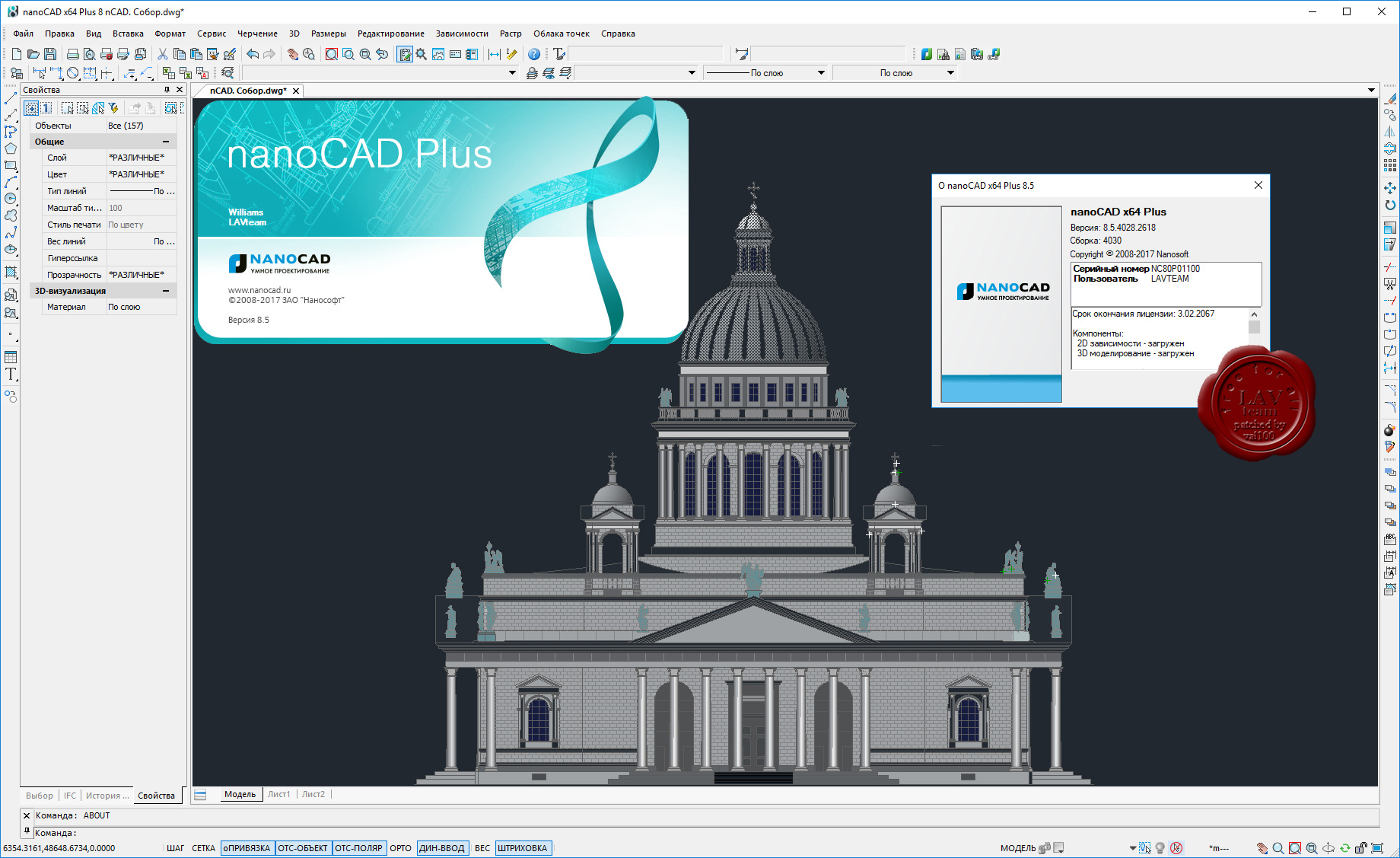Screen dimensions: 1400x858
Task: Click the Text style icon
Action: tap(559, 54)
